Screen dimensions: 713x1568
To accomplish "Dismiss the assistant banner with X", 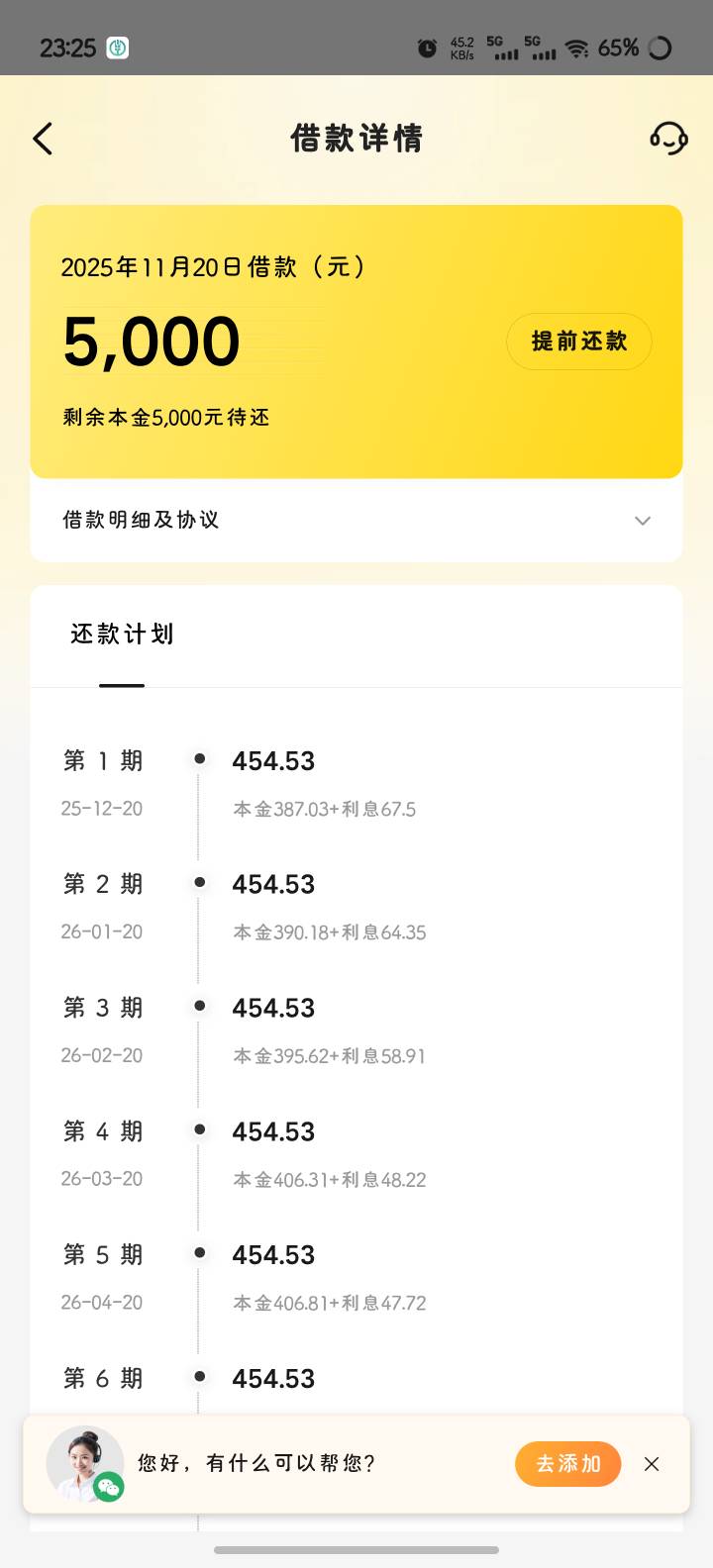I will [652, 1464].
